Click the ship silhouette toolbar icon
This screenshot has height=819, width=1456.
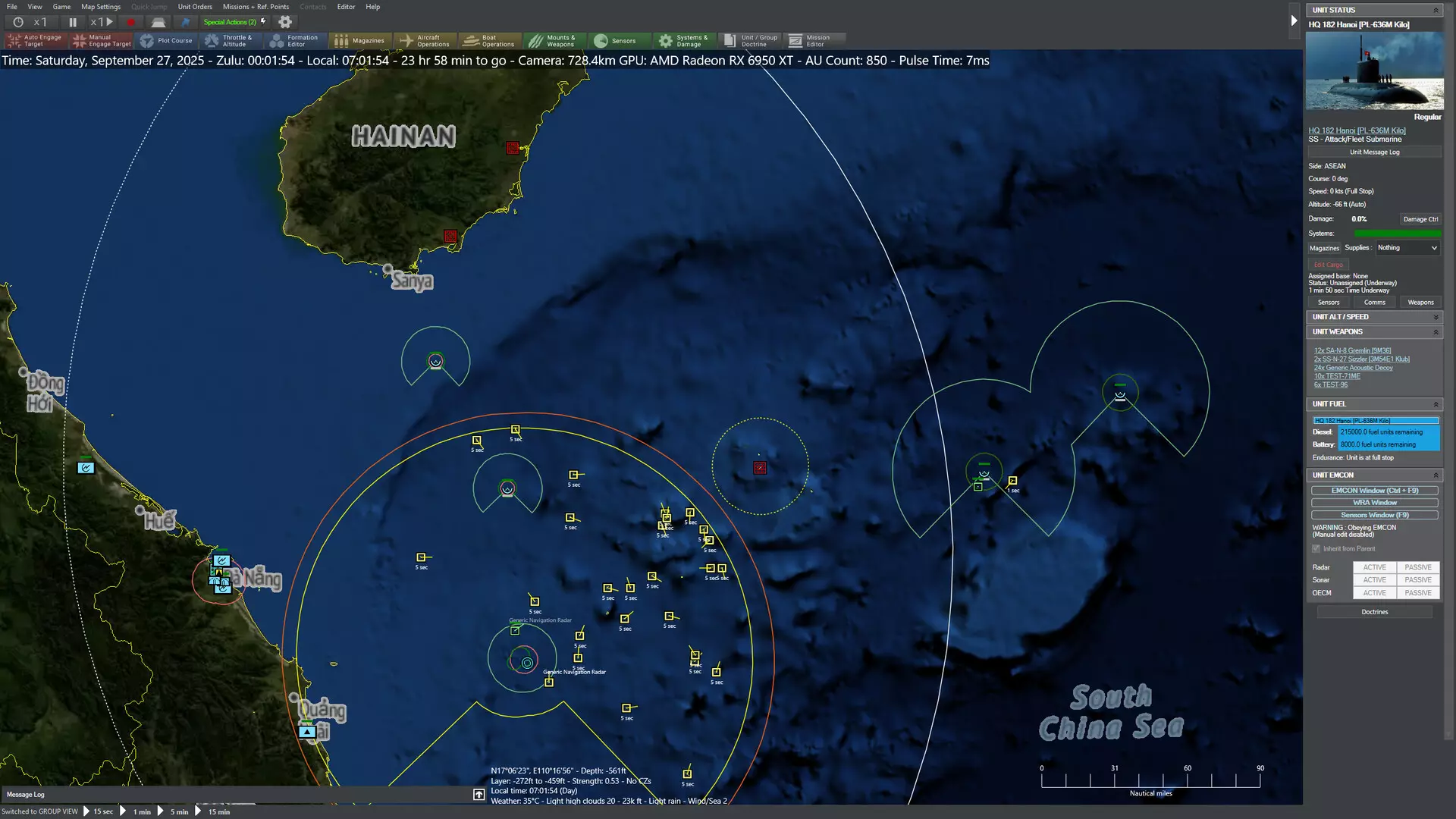coord(158,22)
